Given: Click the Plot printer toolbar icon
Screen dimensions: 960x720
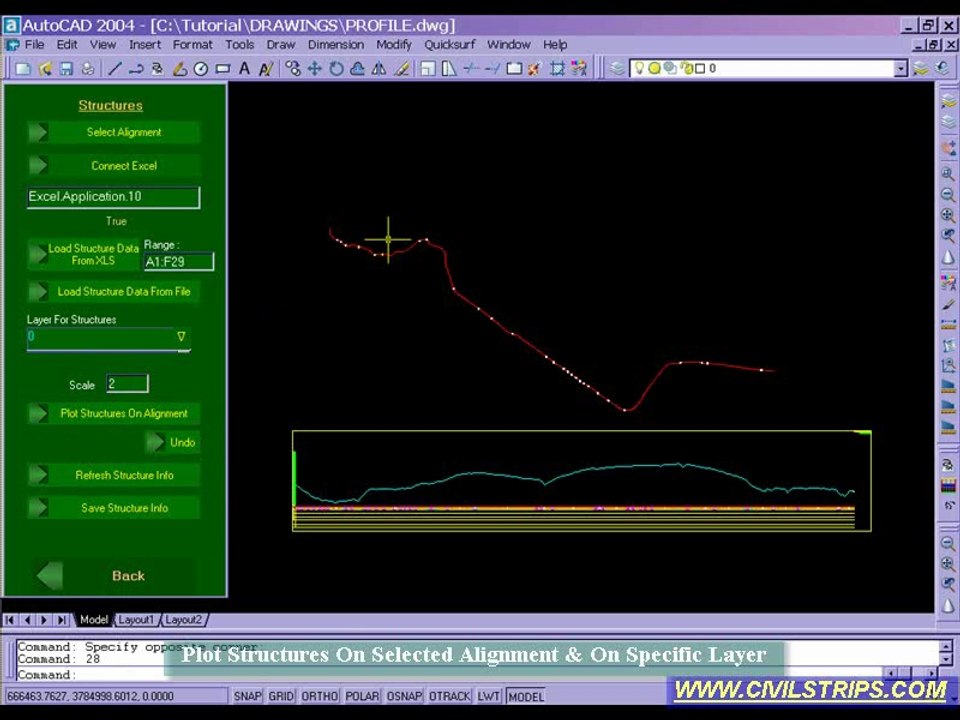Looking at the screenshot, I should (x=88, y=69).
